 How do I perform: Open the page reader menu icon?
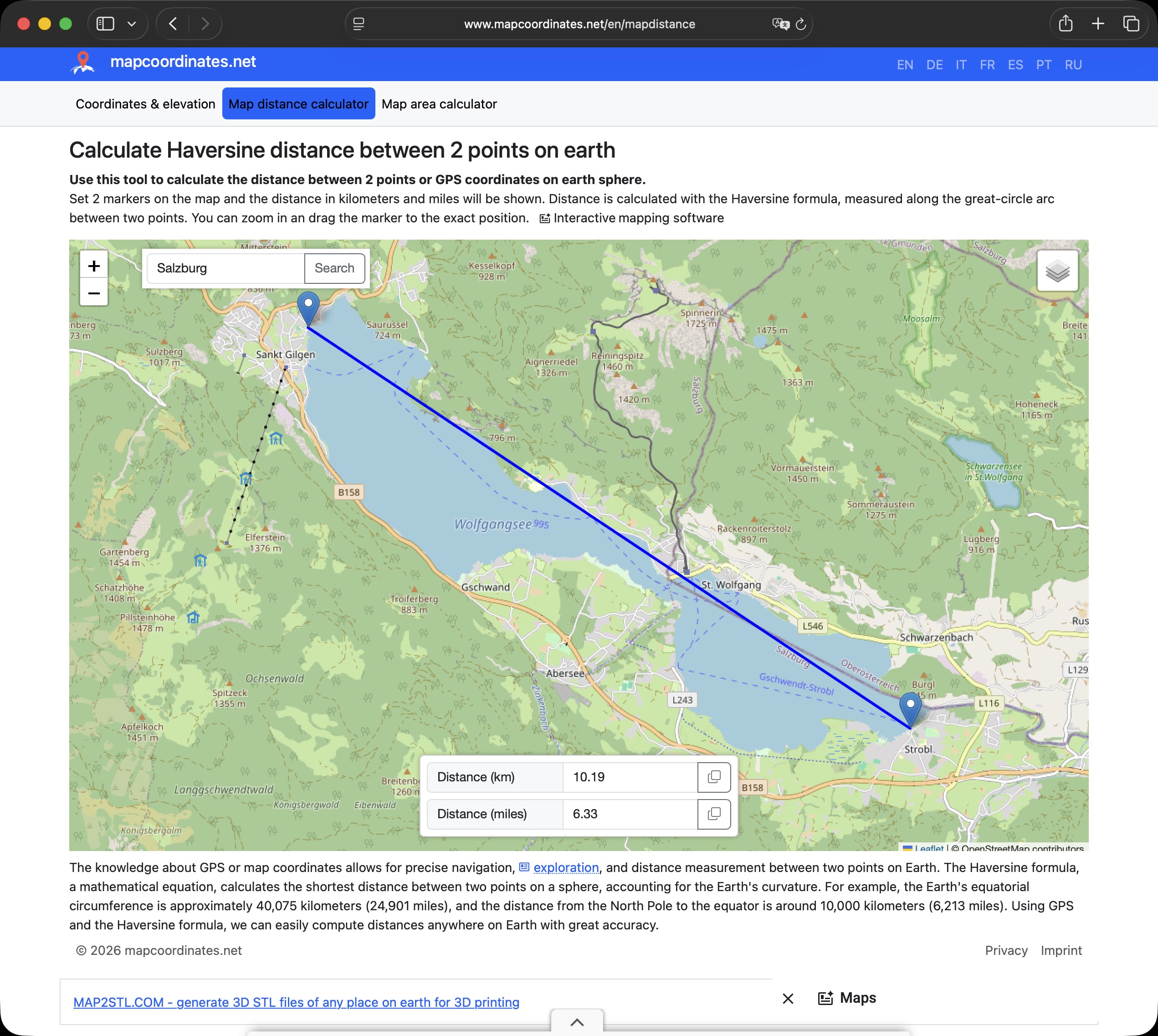[359, 24]
